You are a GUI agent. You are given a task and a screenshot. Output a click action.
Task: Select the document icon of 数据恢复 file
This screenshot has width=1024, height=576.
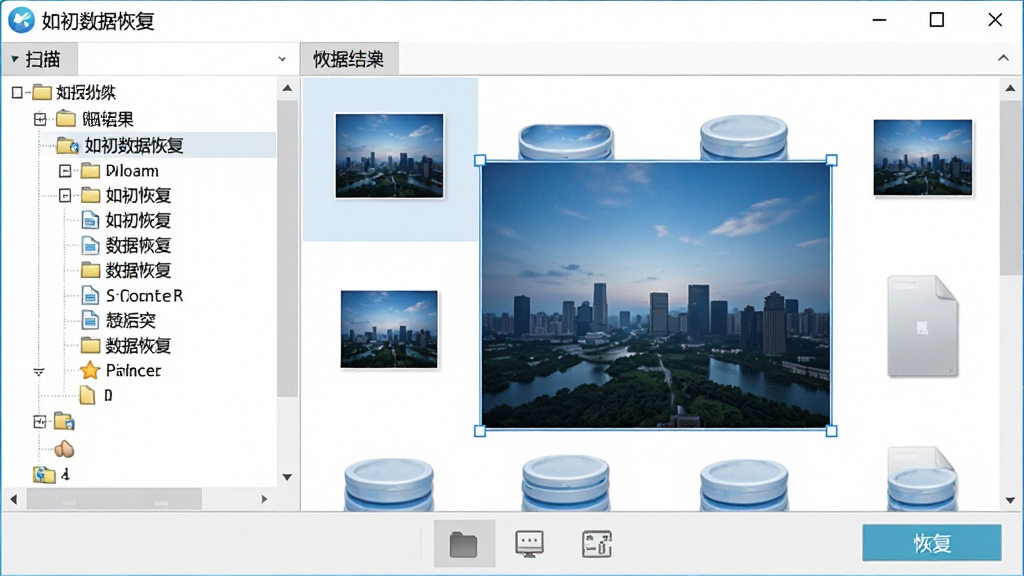click(90, 246)
